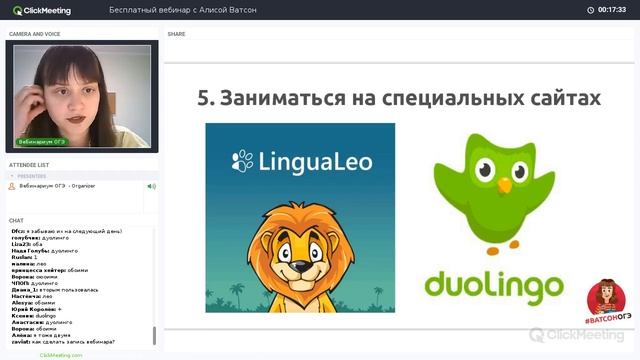This screenshot has height=360, width=640.
Task: Click the chat message from принцесса хейтер
Action: (50, 270)
